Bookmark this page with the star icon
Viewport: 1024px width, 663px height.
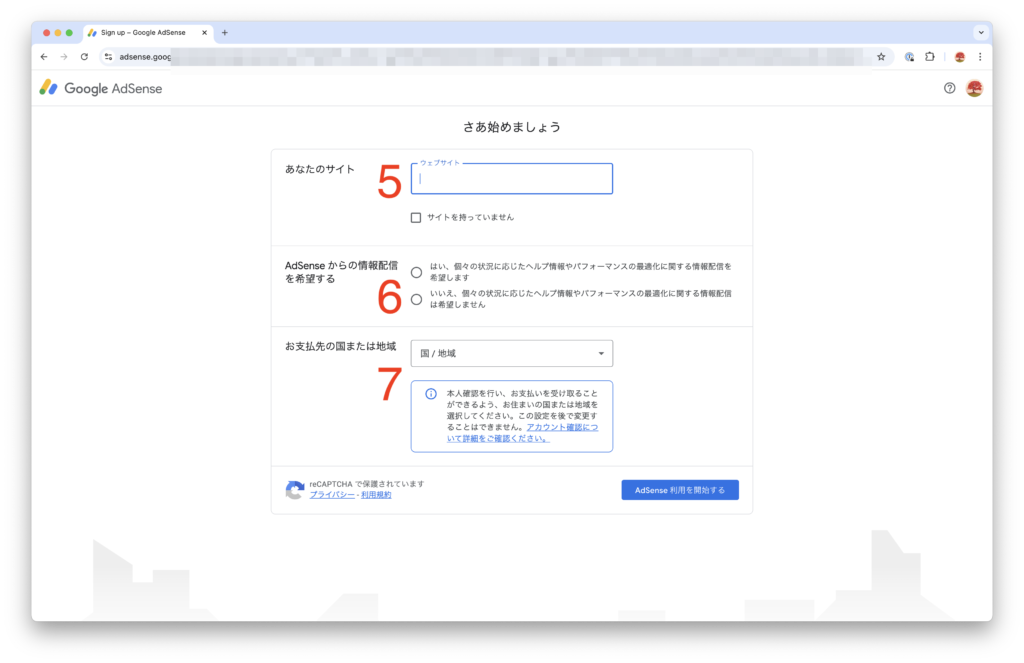[x=881, y=57]
